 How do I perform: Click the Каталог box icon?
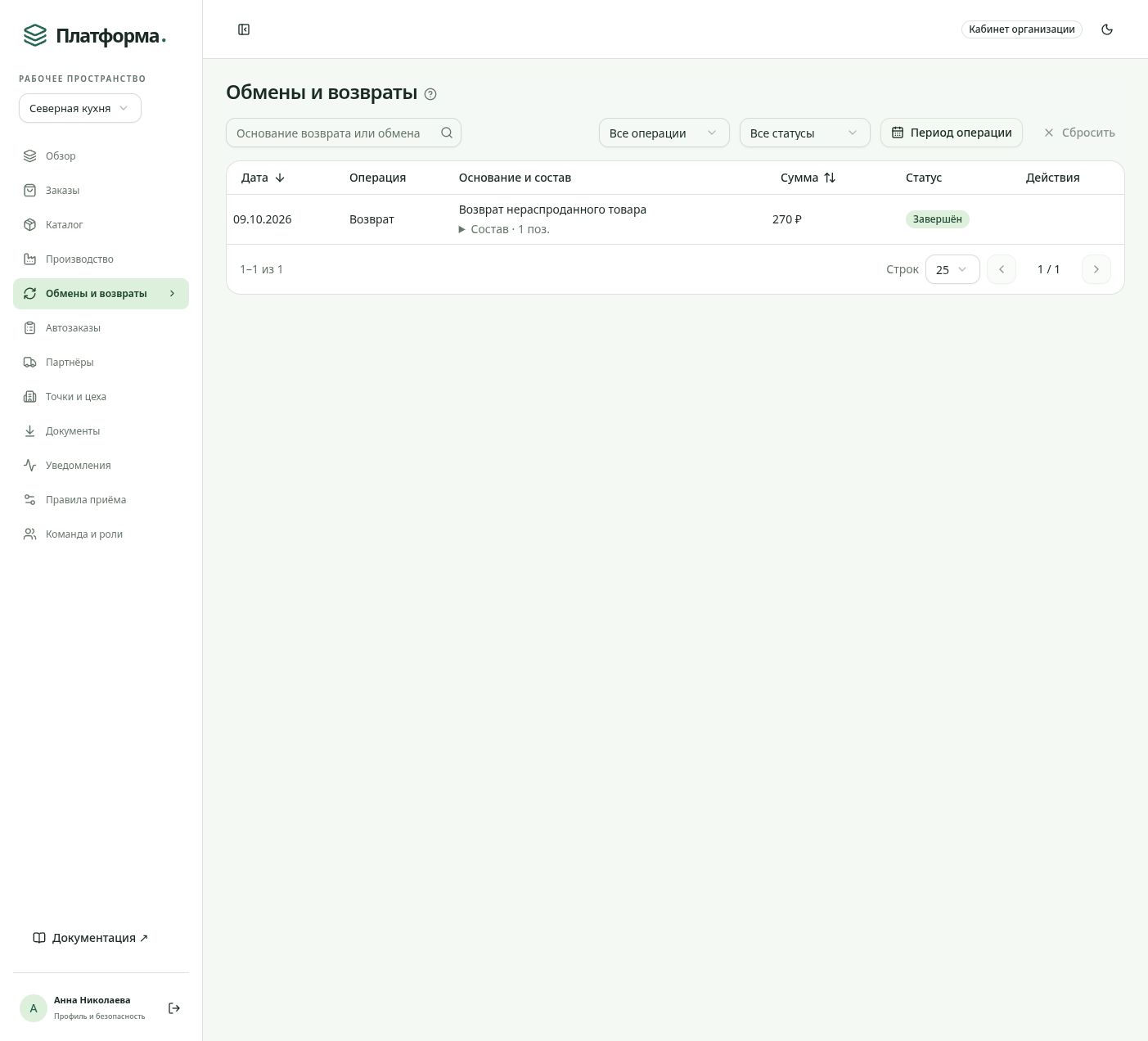30,225
